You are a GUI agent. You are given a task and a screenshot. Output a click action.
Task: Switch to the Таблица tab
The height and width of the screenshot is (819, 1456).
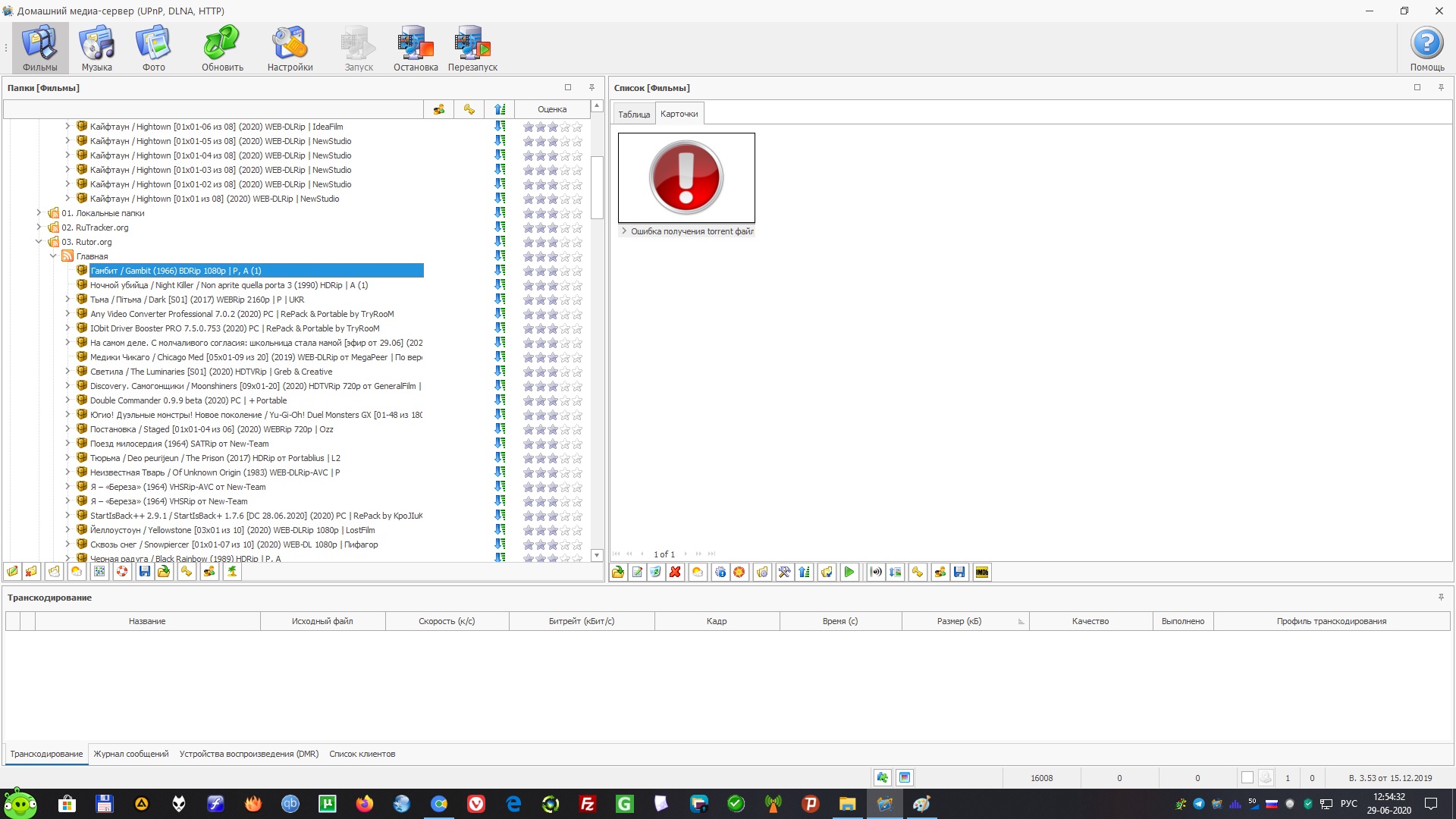[634, 115]
